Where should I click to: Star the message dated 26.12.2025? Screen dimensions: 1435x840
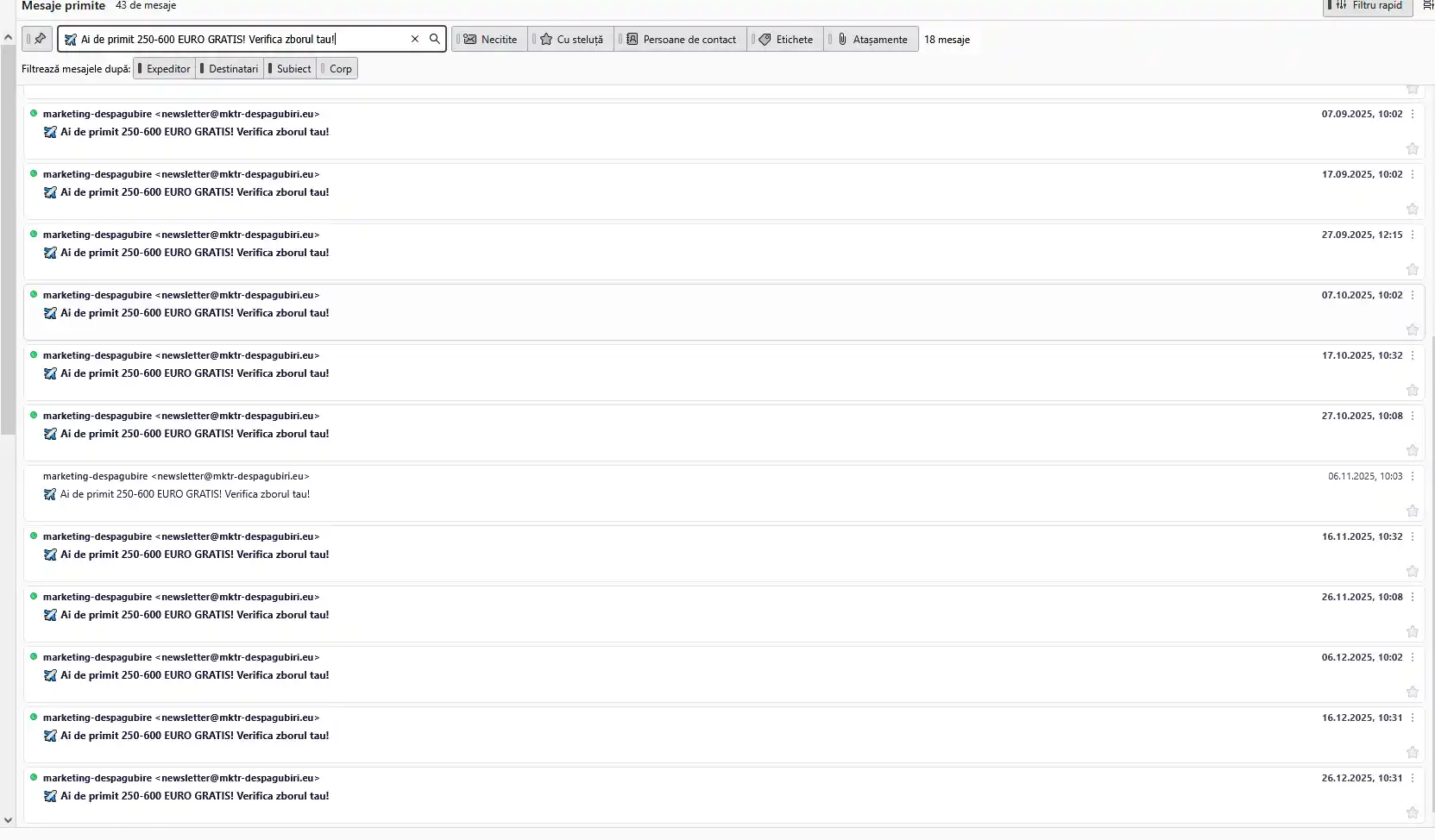[1412, 812]
